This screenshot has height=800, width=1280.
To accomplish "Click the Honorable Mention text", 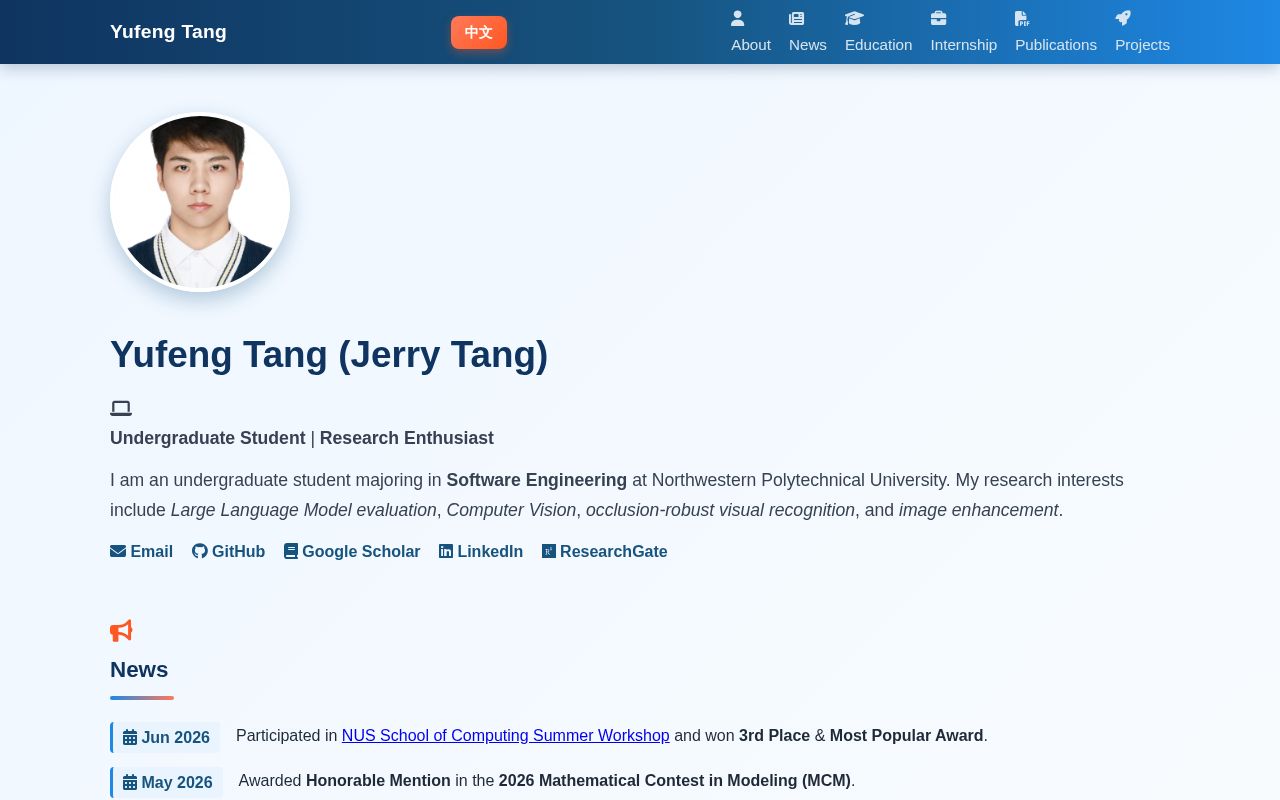I will coord(378,781).
